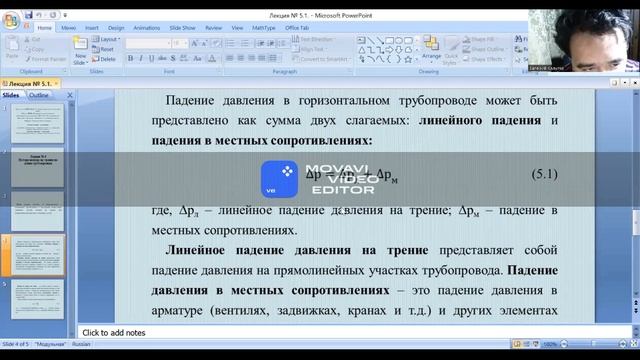Increase font size with Grow Font
Screen dimensions: 640x360
194,43
